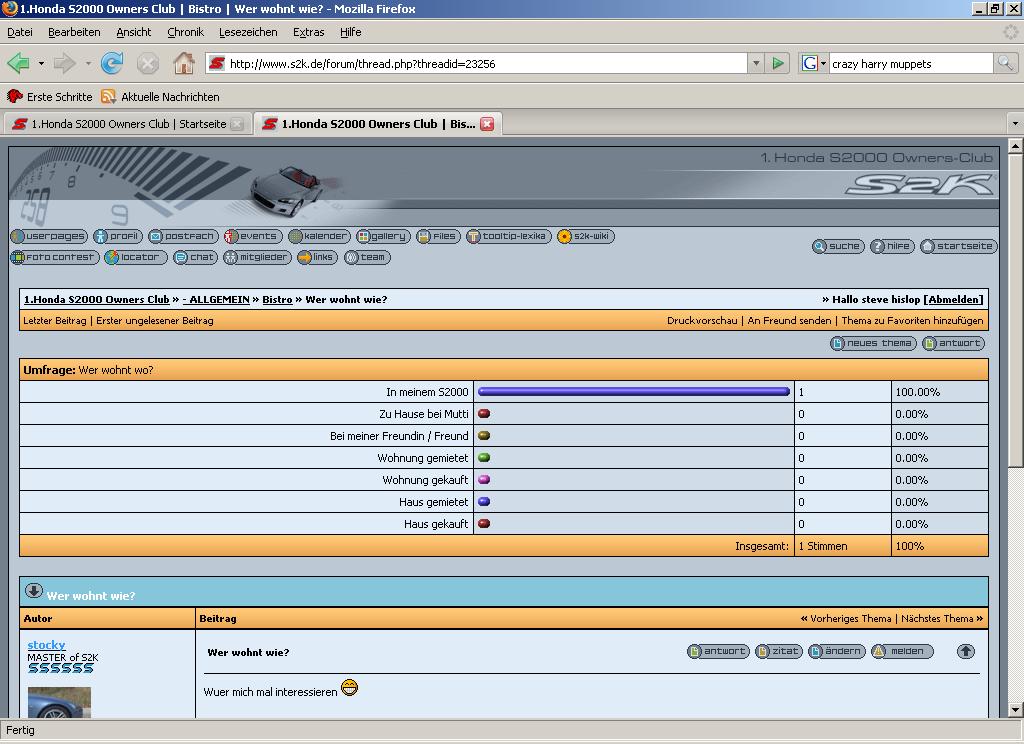Viewport: 1024px width, 744px height.
Task: Click the zitat quote button on post
Action: (779, 651)
